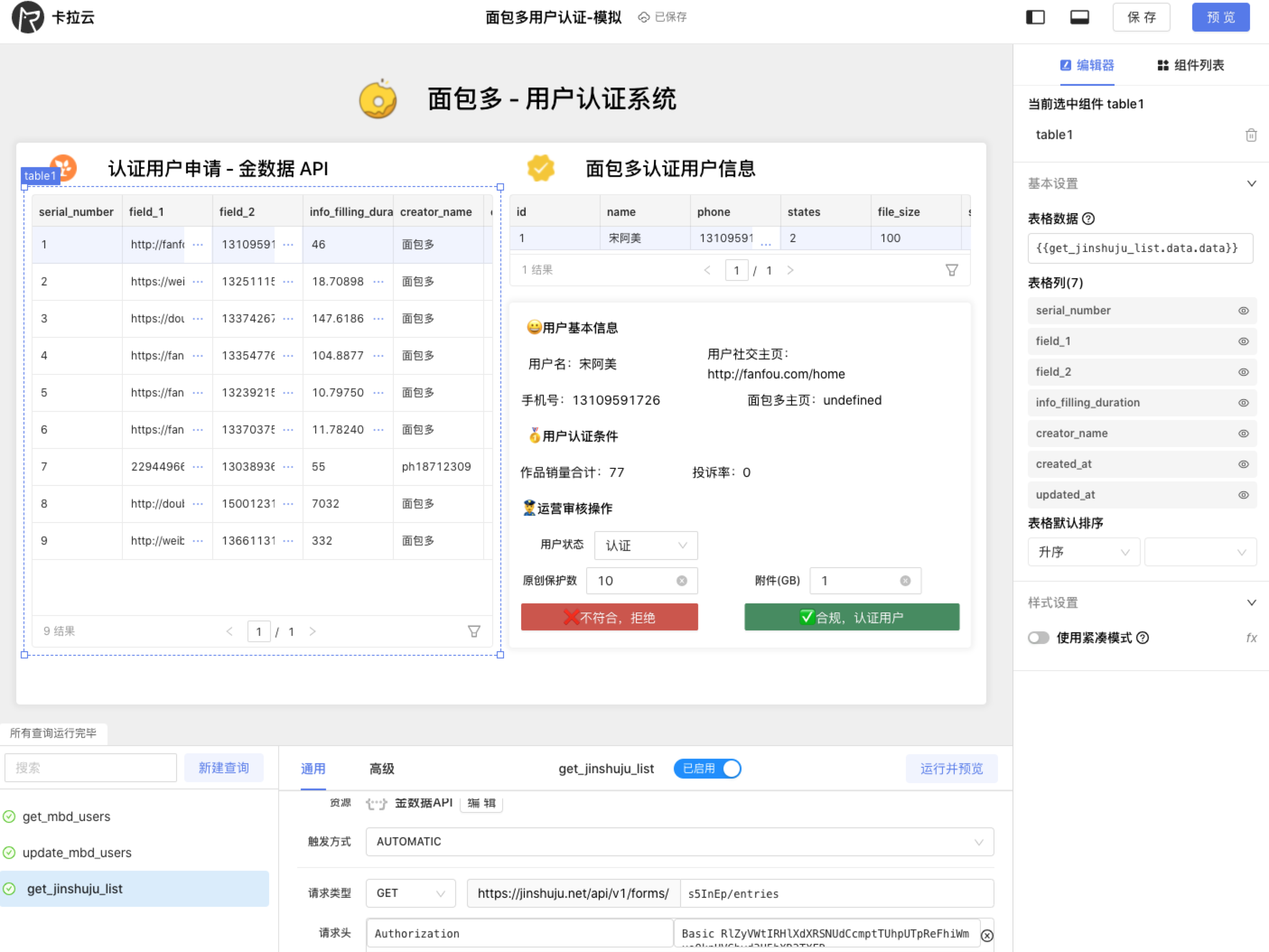Enable 使用紧凑模式 switch

coord(1038,638)
